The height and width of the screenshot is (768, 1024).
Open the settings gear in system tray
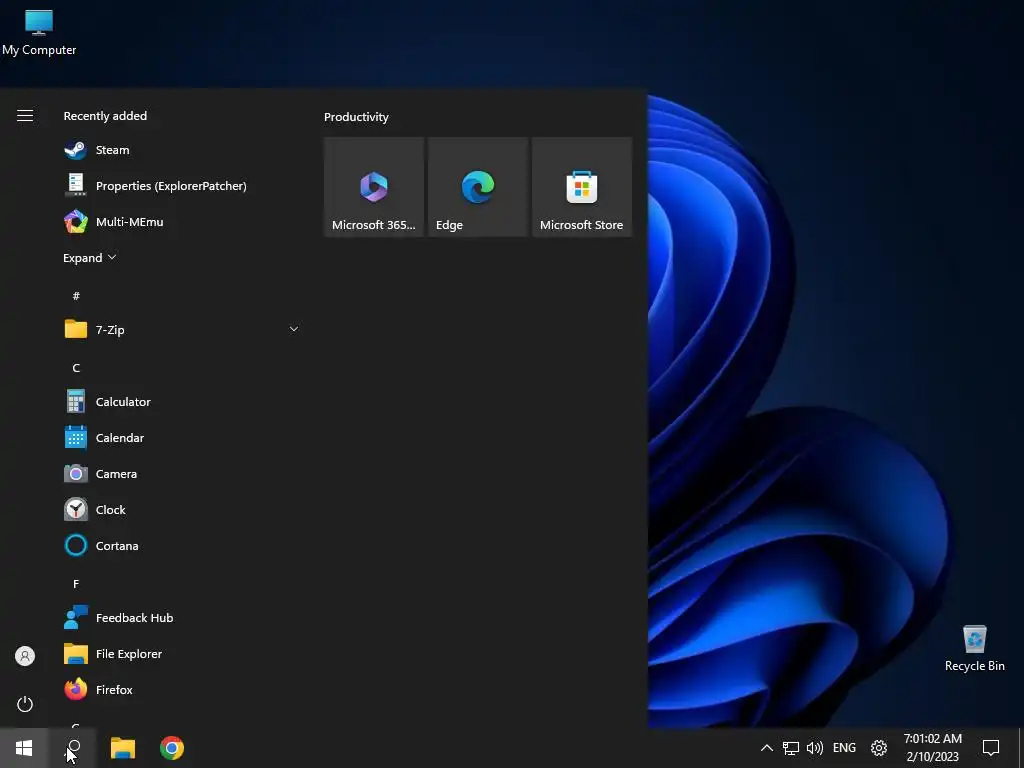coord(879,748)
